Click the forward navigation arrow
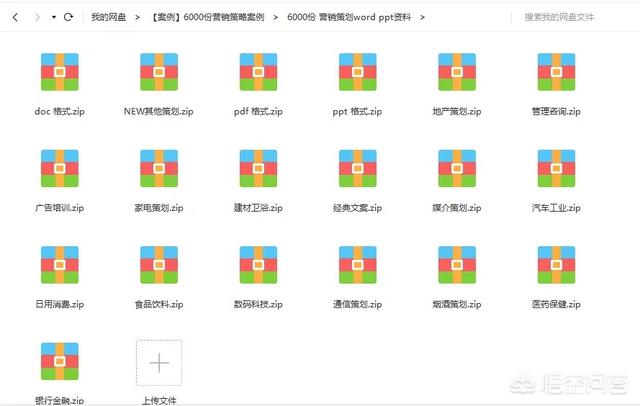The height and width of the screenshot is (406, 640). point(37,18)
